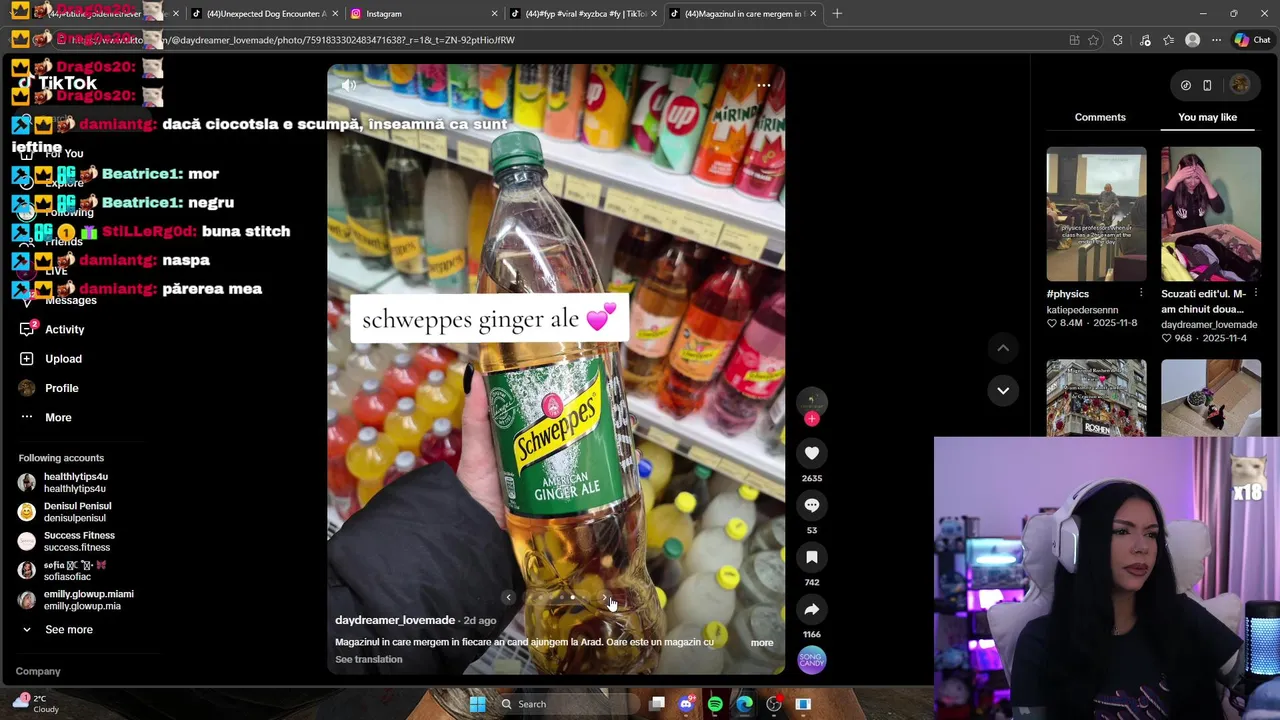Open Copilot Chat button in browser
This screenshot has height=720, width=1280.
click(1251, 40)
